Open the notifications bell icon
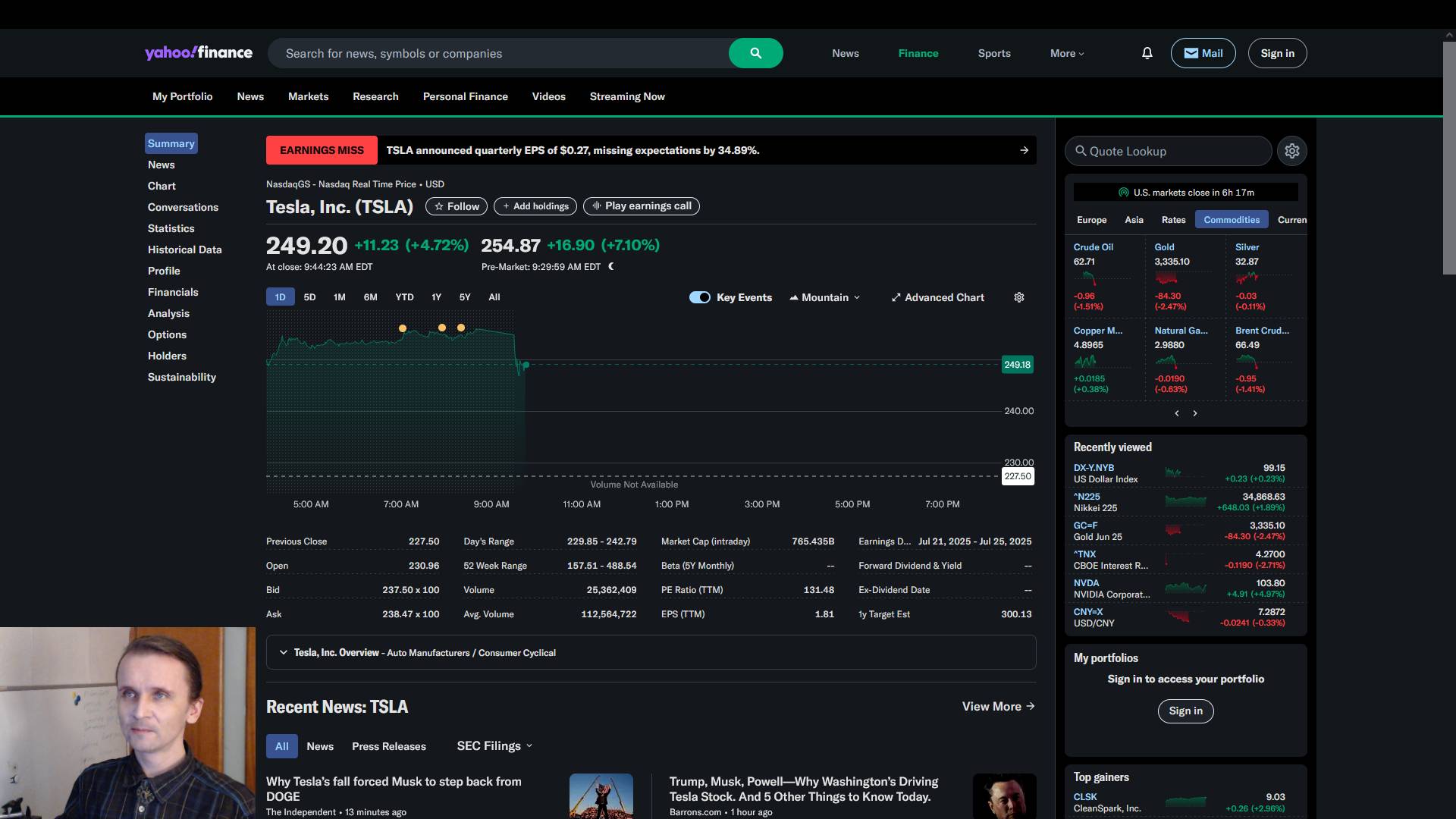The image size is (1456, 819). tap(1147, 53)
